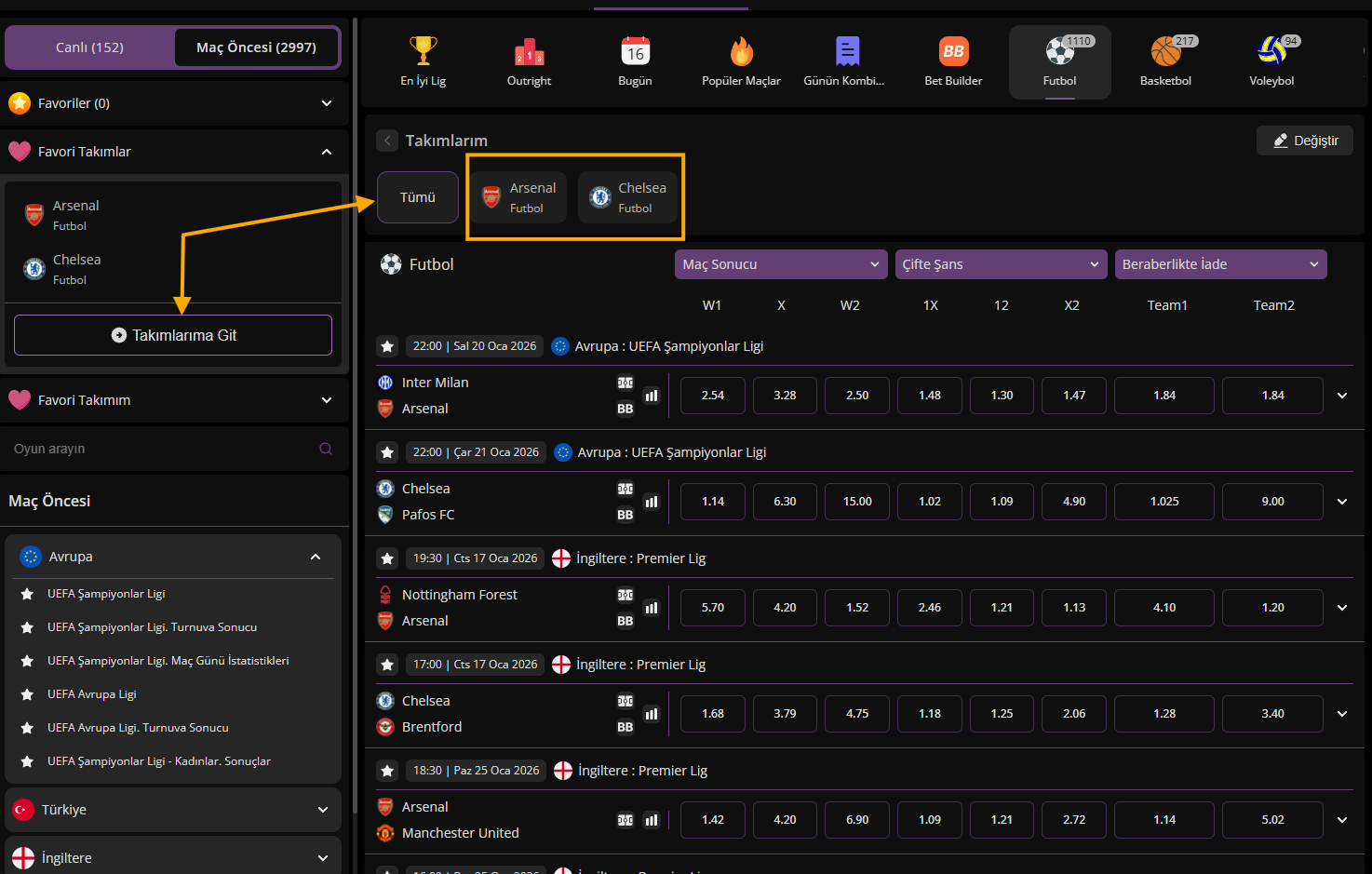Open statistics icon for Chelsea vs Pafos FC
The width and height of the screenshot is (1372, 874).
[x=652, y=502]
